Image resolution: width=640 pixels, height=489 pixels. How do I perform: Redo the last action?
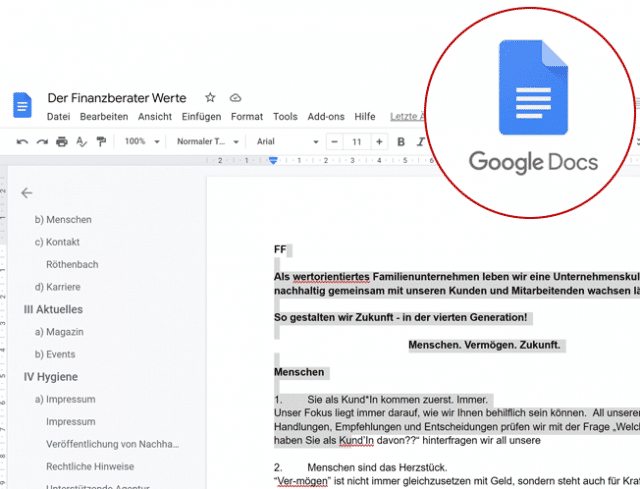tap(42, 142)
